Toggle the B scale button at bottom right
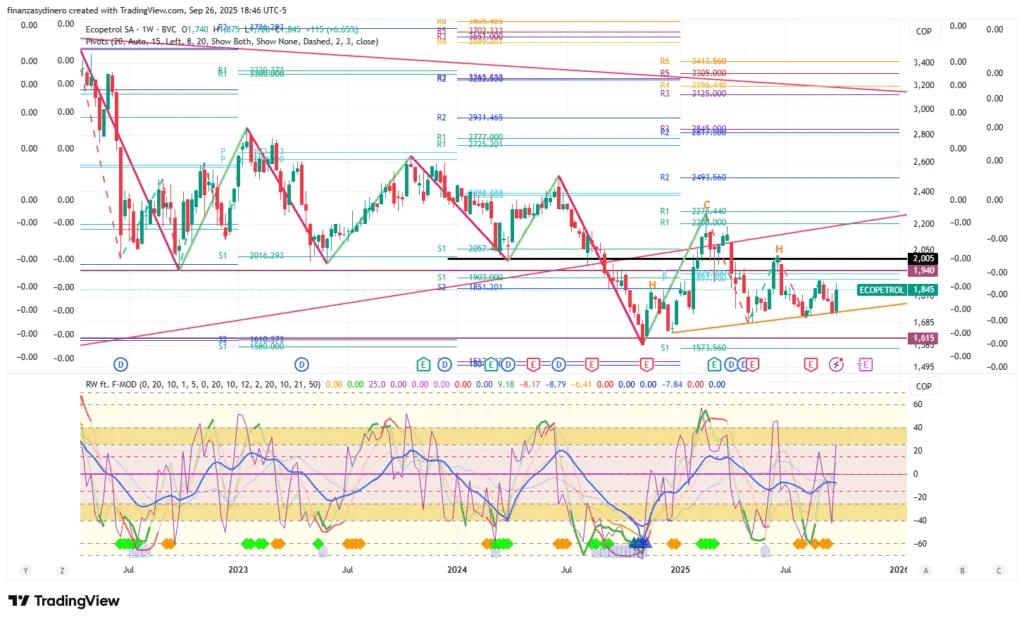This screenshot has width=1024, height=622. [962, 570]
